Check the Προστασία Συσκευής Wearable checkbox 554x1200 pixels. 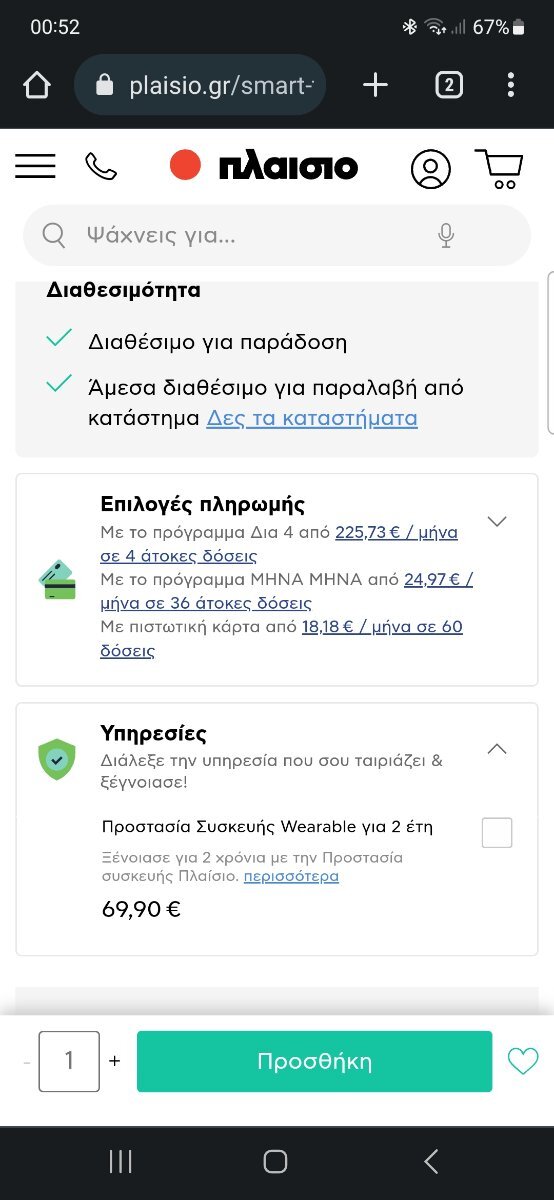point(497,832)
